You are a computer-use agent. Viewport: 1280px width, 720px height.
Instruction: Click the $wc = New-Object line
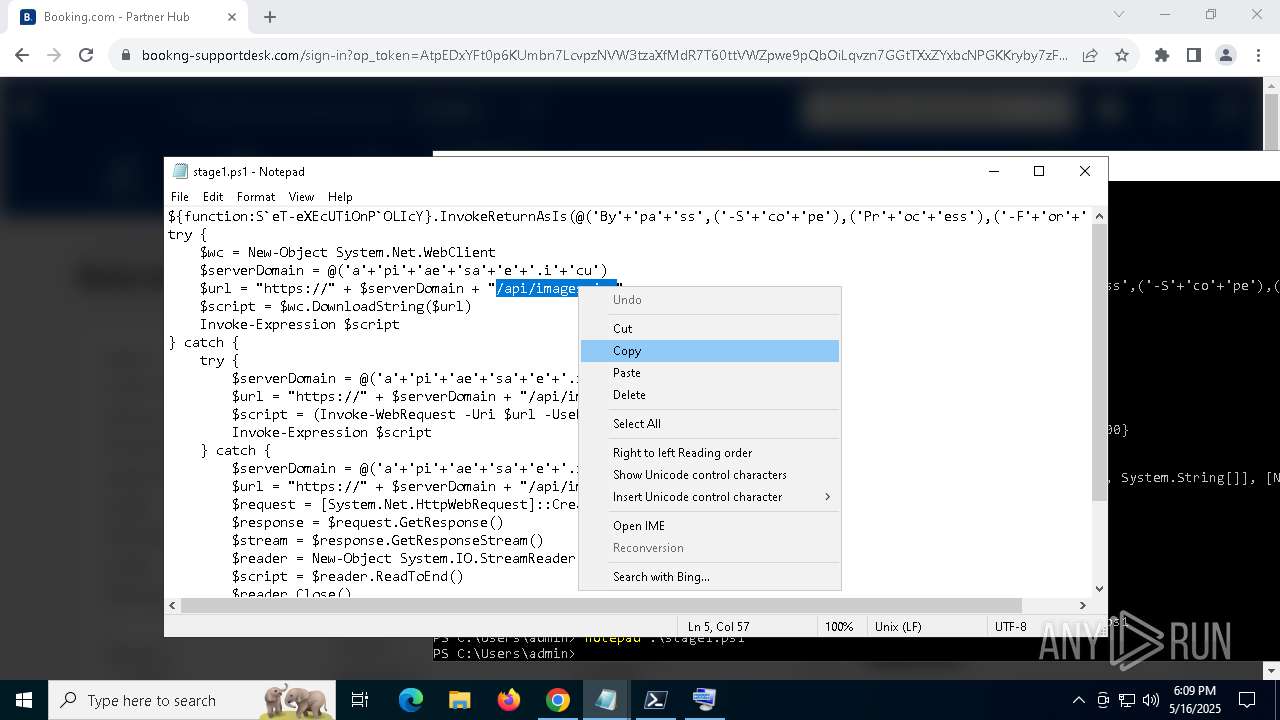point(347,252)
